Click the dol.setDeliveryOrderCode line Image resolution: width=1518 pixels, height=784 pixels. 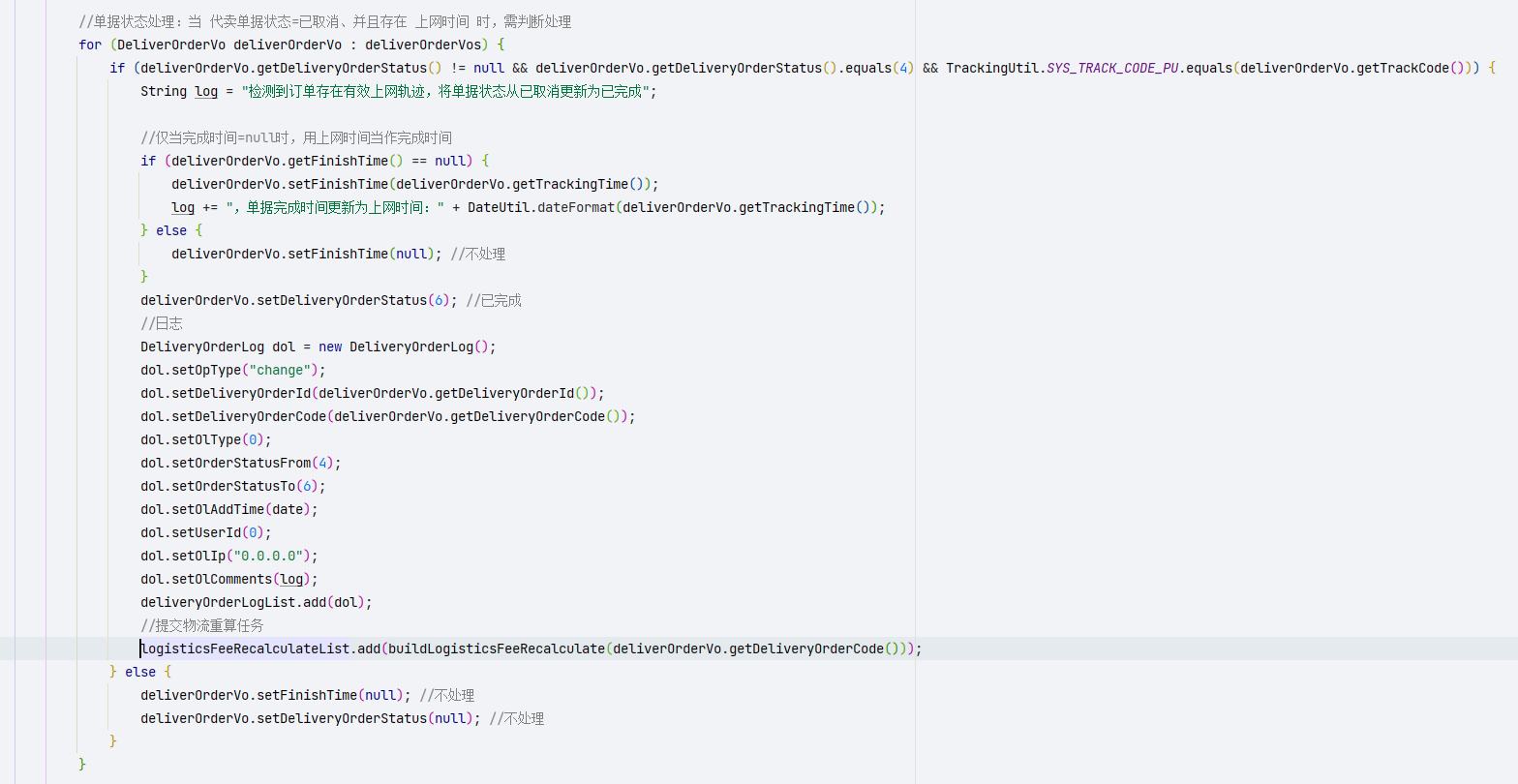pyautogui.click(x=387, y=416)
